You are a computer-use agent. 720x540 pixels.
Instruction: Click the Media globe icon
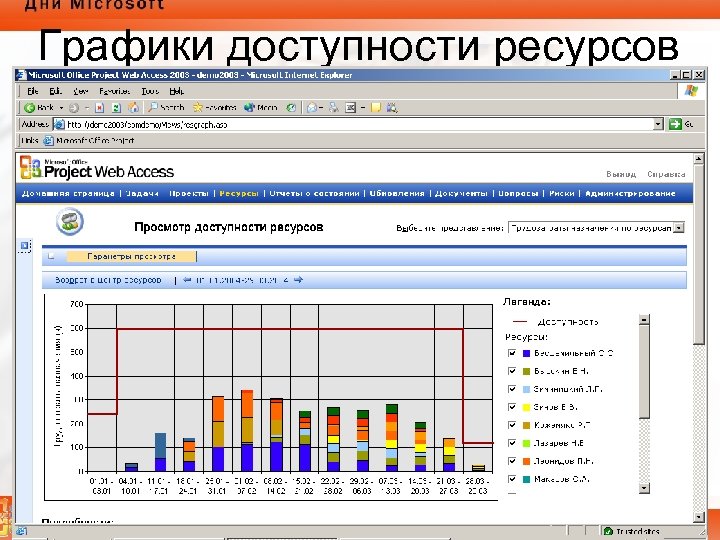click(249, 107)
